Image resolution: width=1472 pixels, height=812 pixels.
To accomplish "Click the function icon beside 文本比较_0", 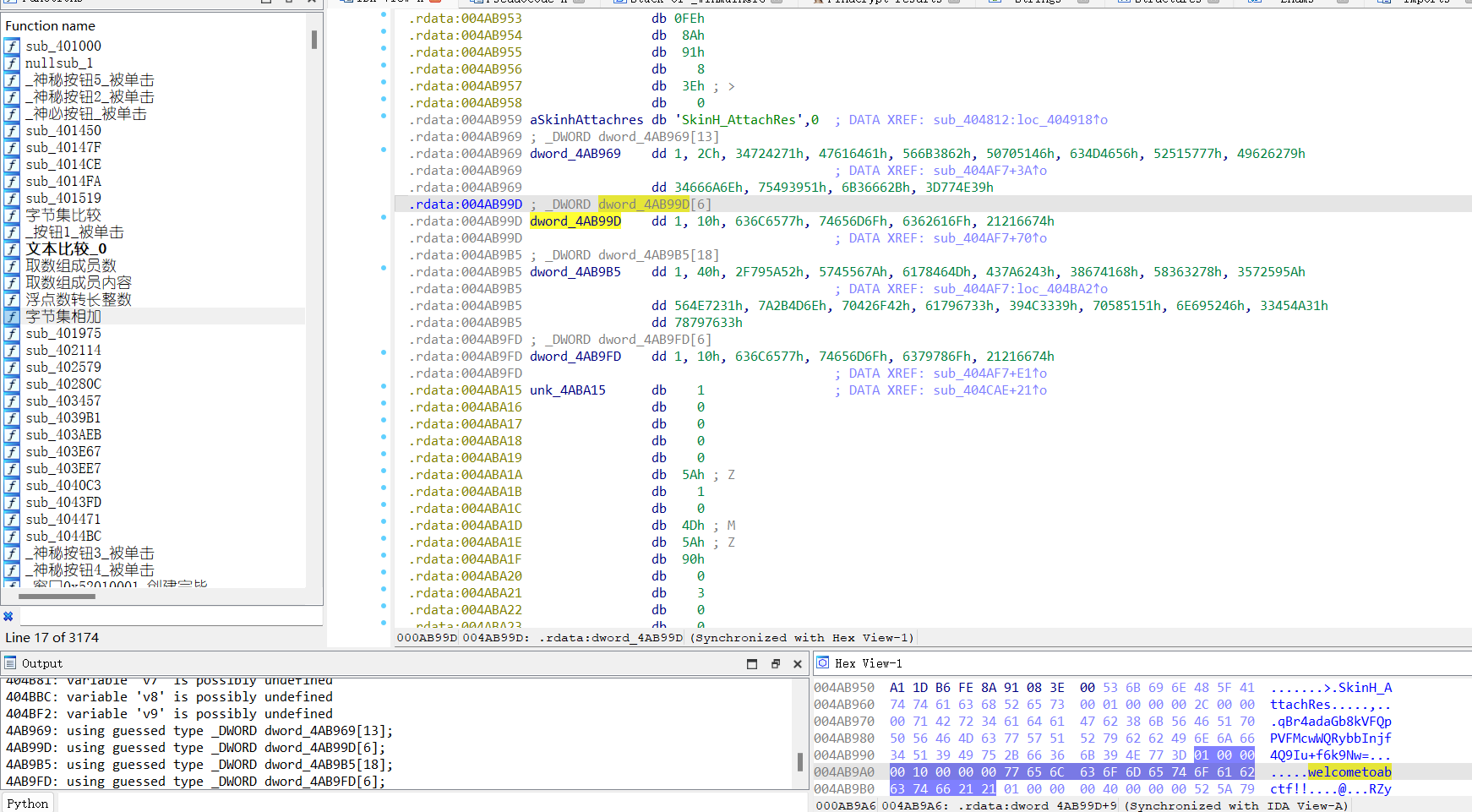I will (x=12, y=249).
